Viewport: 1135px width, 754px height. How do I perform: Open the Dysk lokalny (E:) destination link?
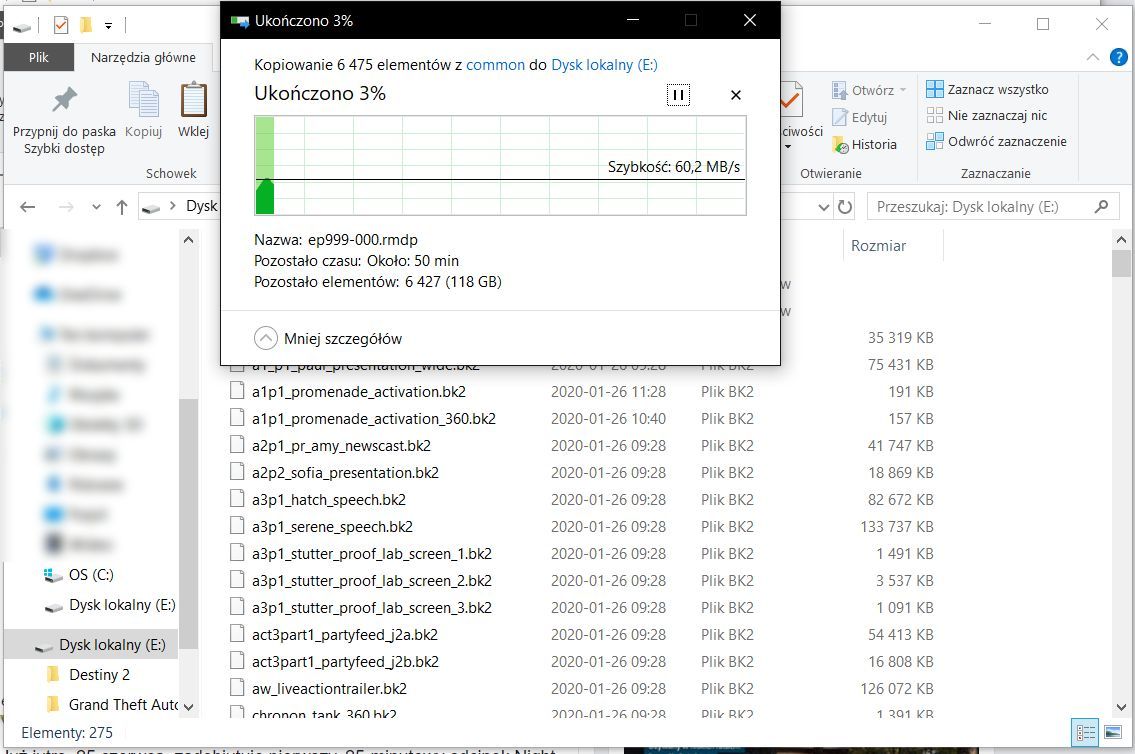coord(604,64)
